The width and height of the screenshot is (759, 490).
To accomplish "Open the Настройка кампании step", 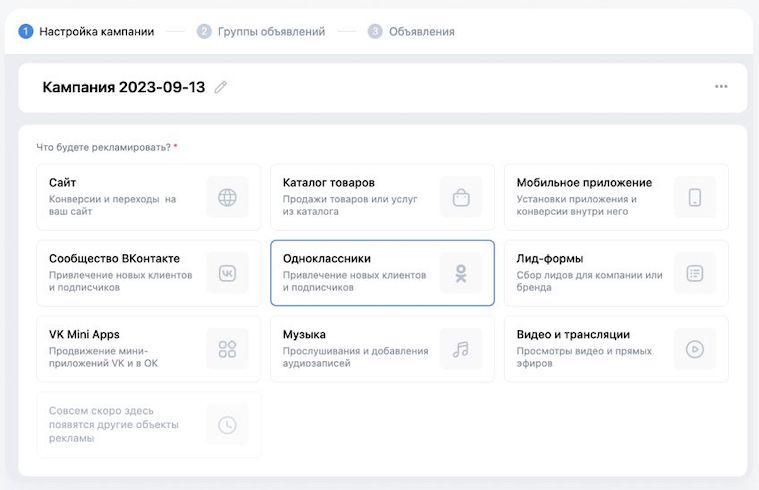I will [97, 31].
